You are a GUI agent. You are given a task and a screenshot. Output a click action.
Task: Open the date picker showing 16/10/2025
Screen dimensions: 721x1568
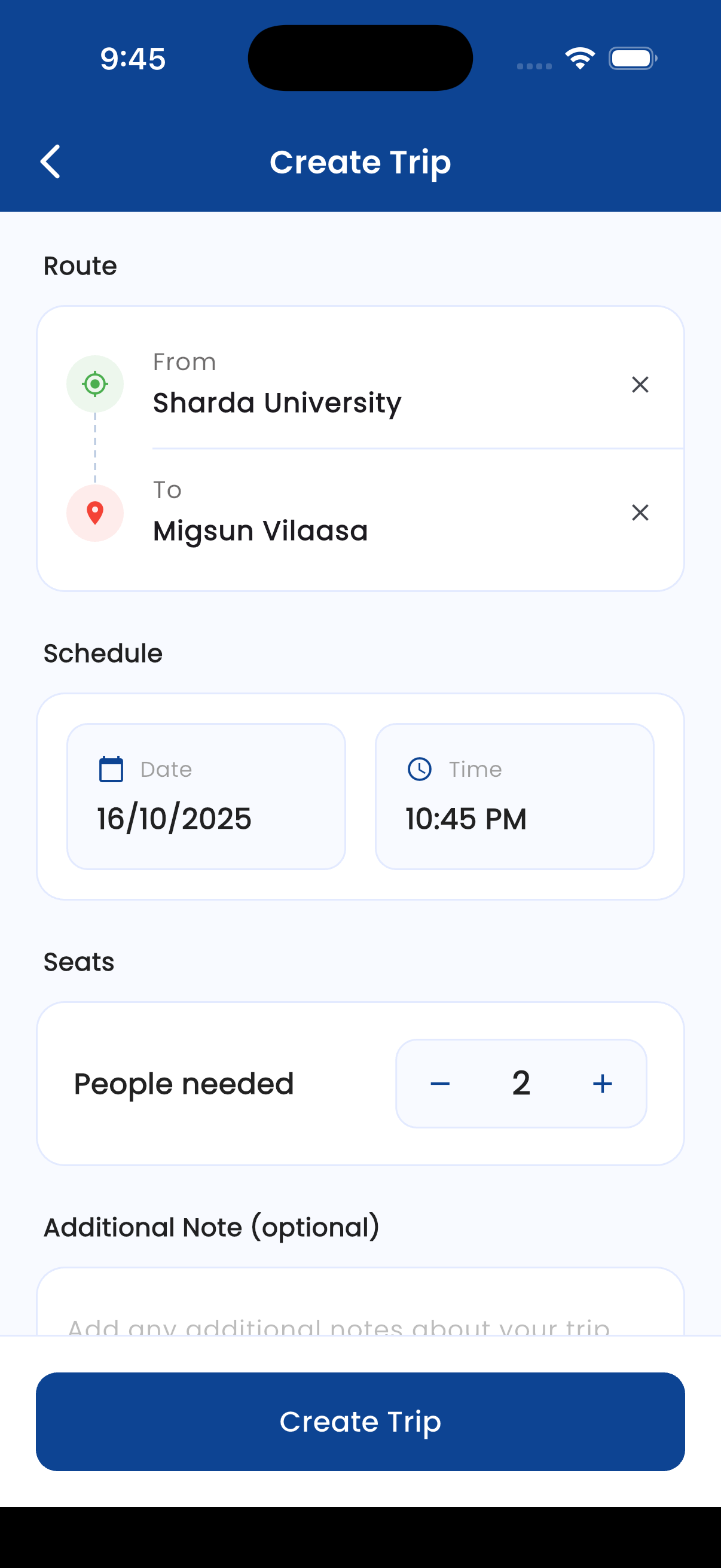[206, 797]
